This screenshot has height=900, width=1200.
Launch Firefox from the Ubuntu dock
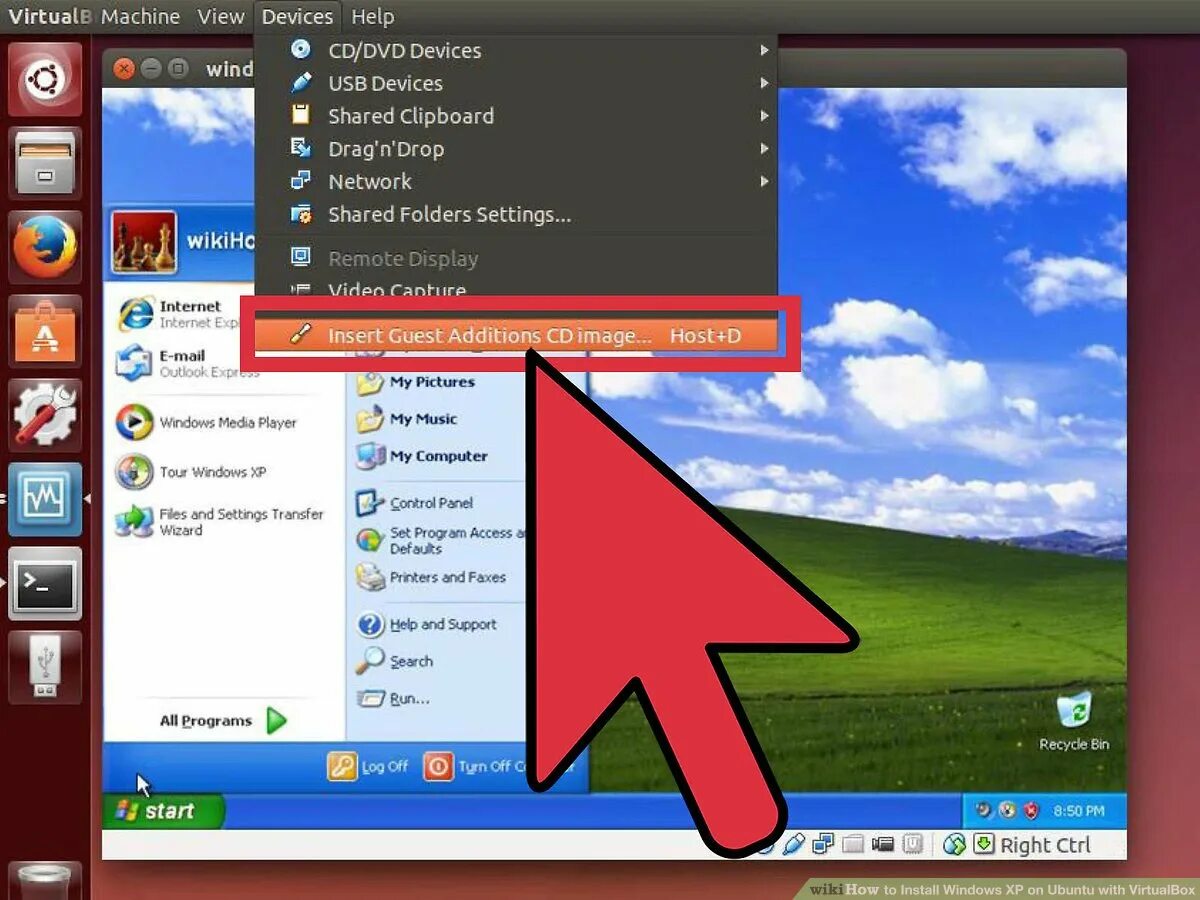[45, 247]
